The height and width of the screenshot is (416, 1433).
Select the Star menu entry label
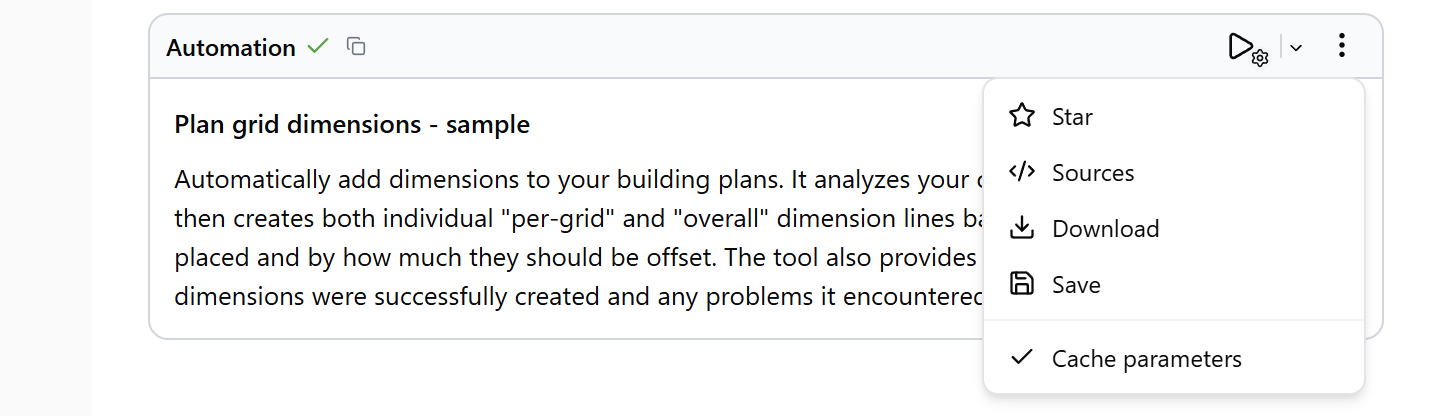click(x=1072, y=117)
